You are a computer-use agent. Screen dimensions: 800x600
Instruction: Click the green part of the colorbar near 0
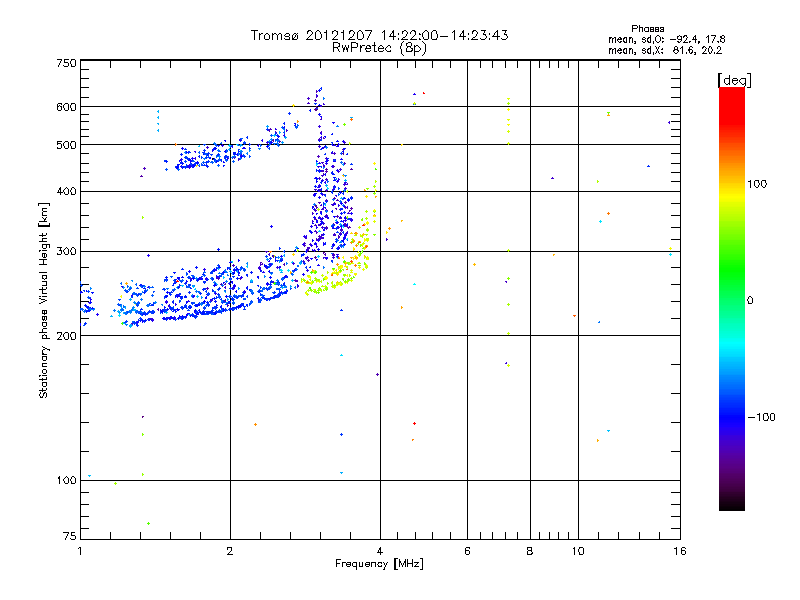732,286
